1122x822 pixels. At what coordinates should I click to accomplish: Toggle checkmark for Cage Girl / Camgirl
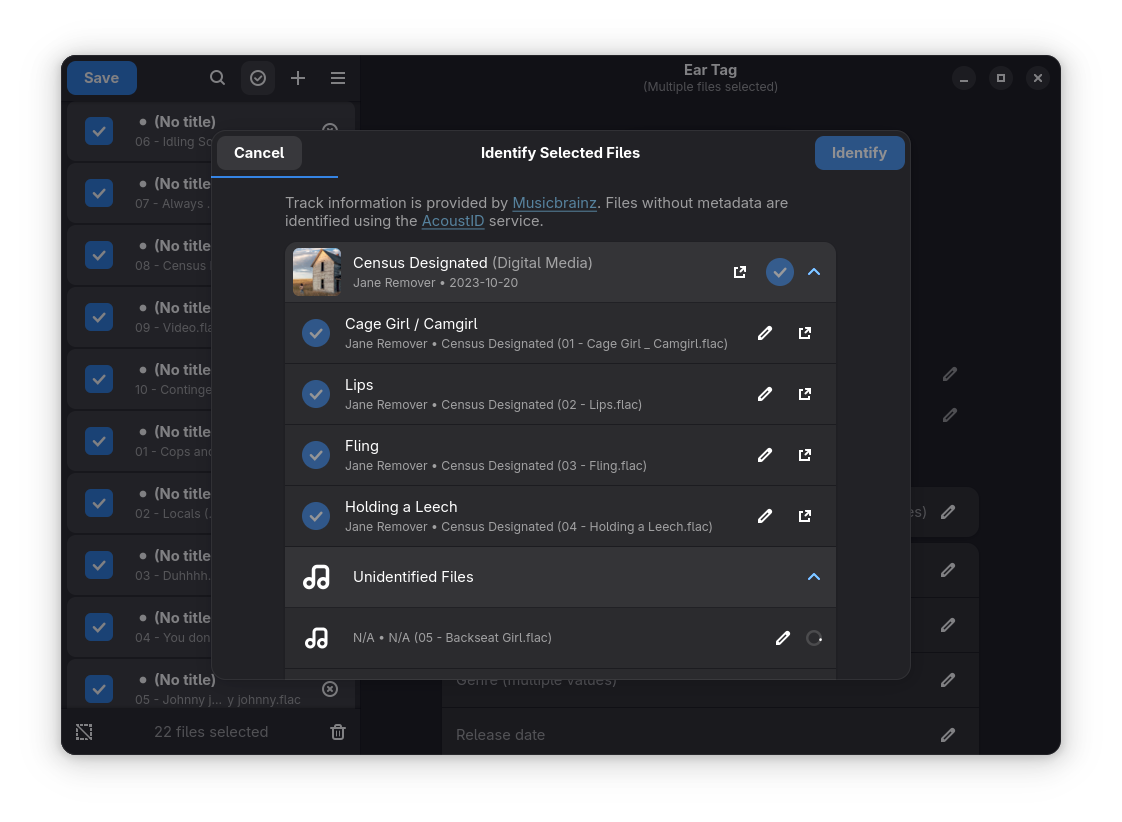point(316,333)
